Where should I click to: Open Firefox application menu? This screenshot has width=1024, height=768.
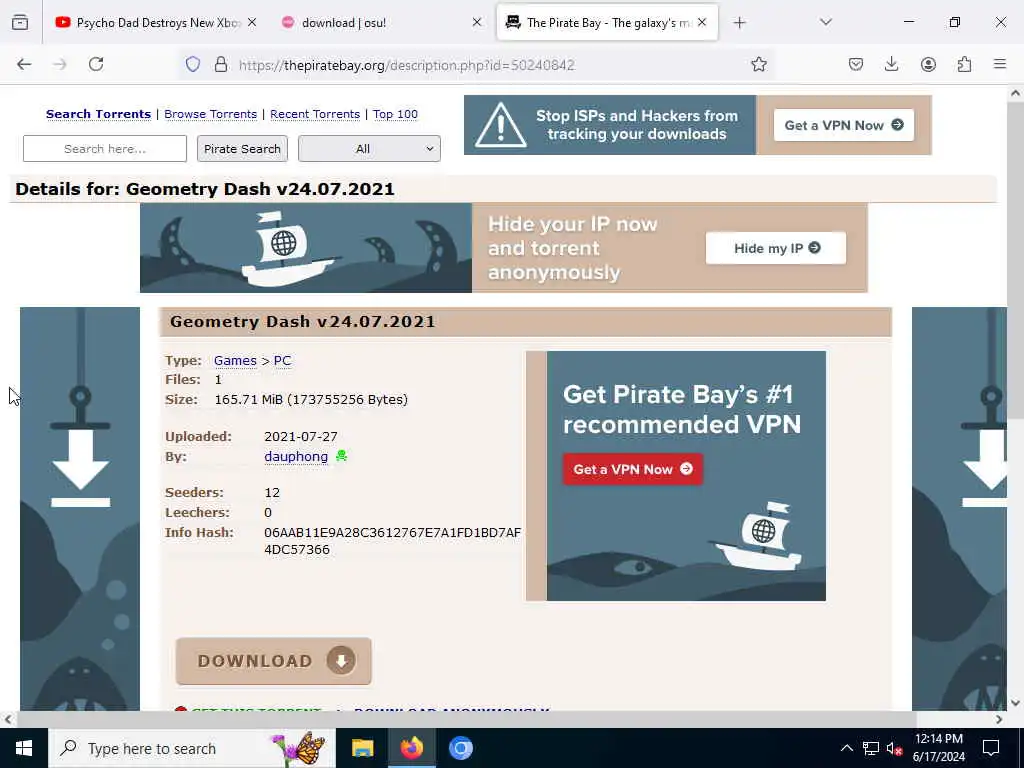click(x=1000, y=64)
